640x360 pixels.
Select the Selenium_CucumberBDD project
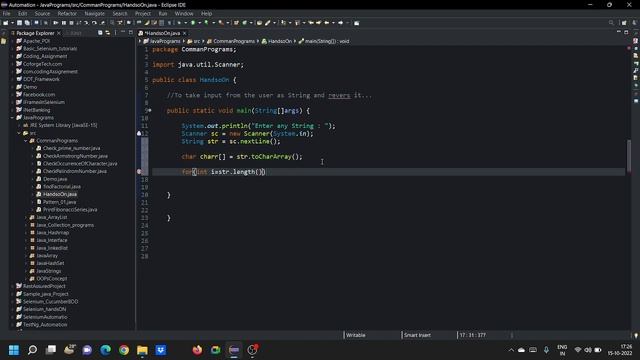(x=50, y=301)
